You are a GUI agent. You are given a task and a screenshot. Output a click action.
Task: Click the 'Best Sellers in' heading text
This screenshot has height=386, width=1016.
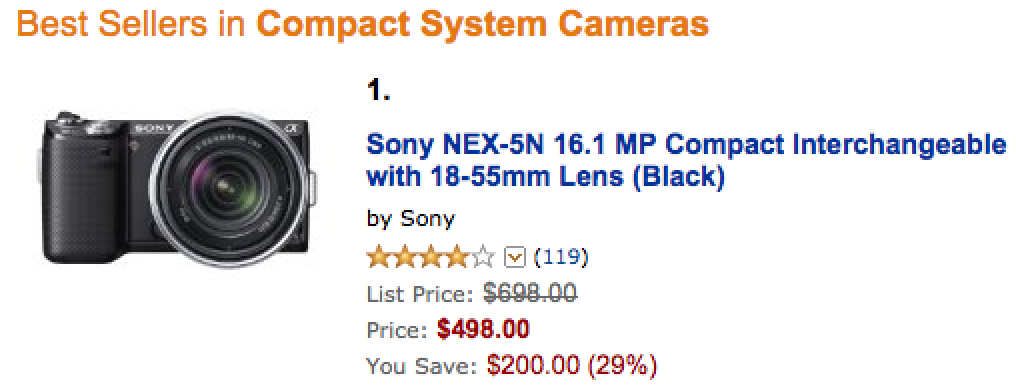point(133,24)
